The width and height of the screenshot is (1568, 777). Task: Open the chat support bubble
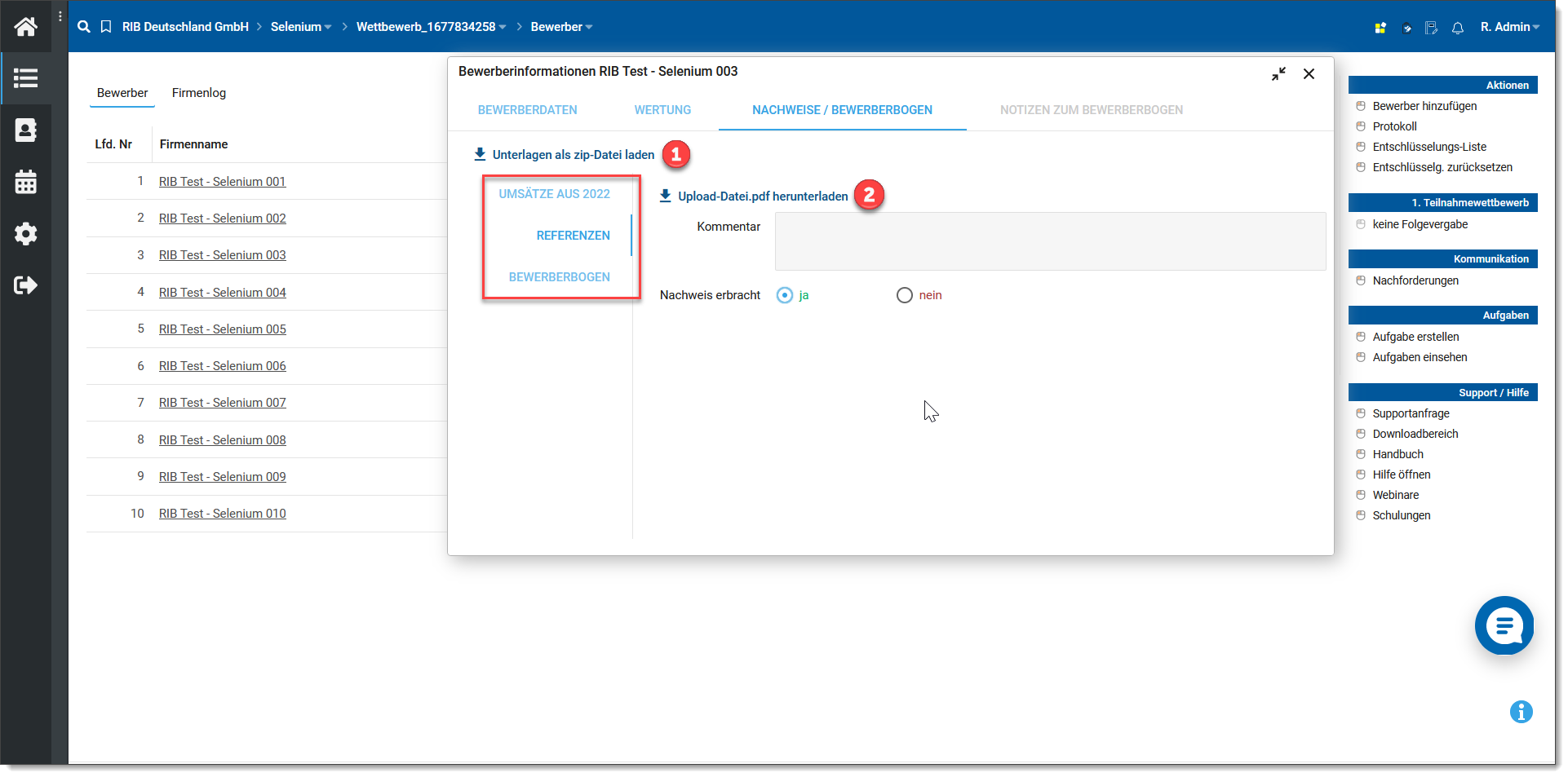click(1504, 625)
